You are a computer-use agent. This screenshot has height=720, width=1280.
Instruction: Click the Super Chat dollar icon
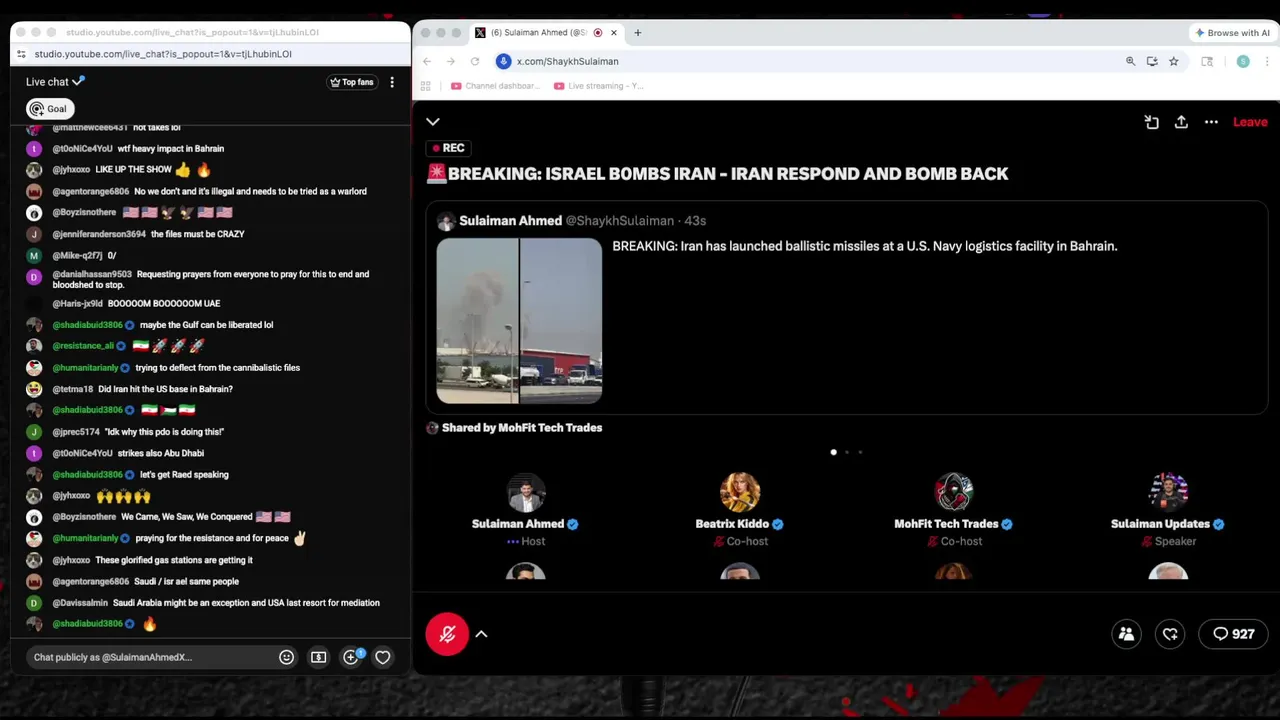coord(318,658)
